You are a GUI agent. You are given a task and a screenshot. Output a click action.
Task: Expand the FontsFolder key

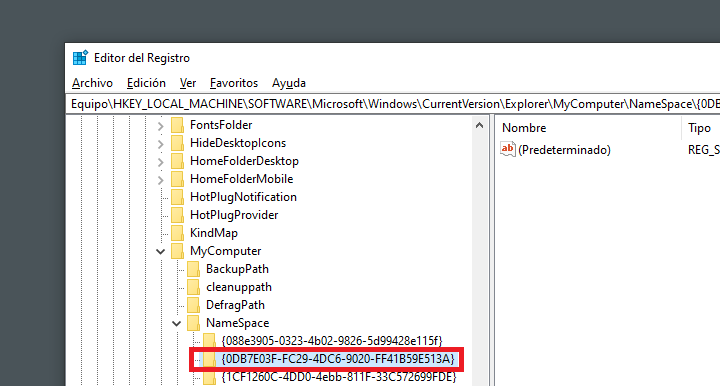pyautogui.click(x=160, y=125)
